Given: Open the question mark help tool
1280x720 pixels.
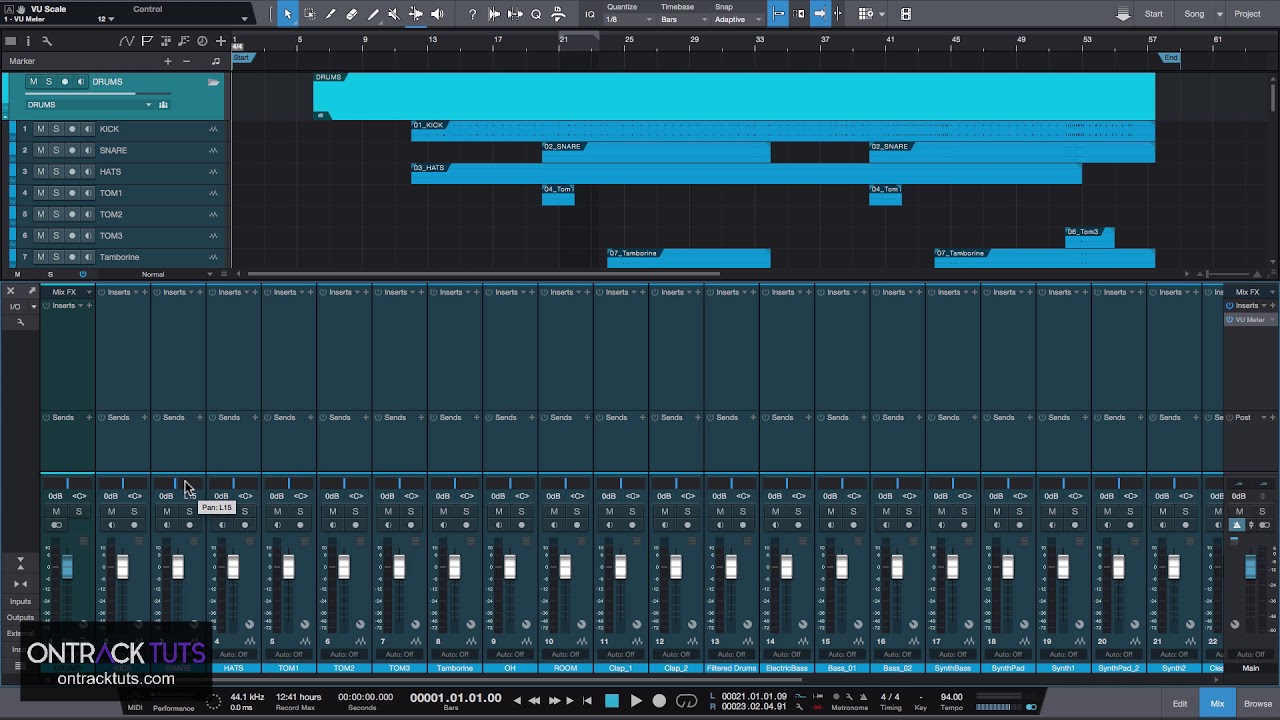Looking at the screenshot, I should point(472,14).
